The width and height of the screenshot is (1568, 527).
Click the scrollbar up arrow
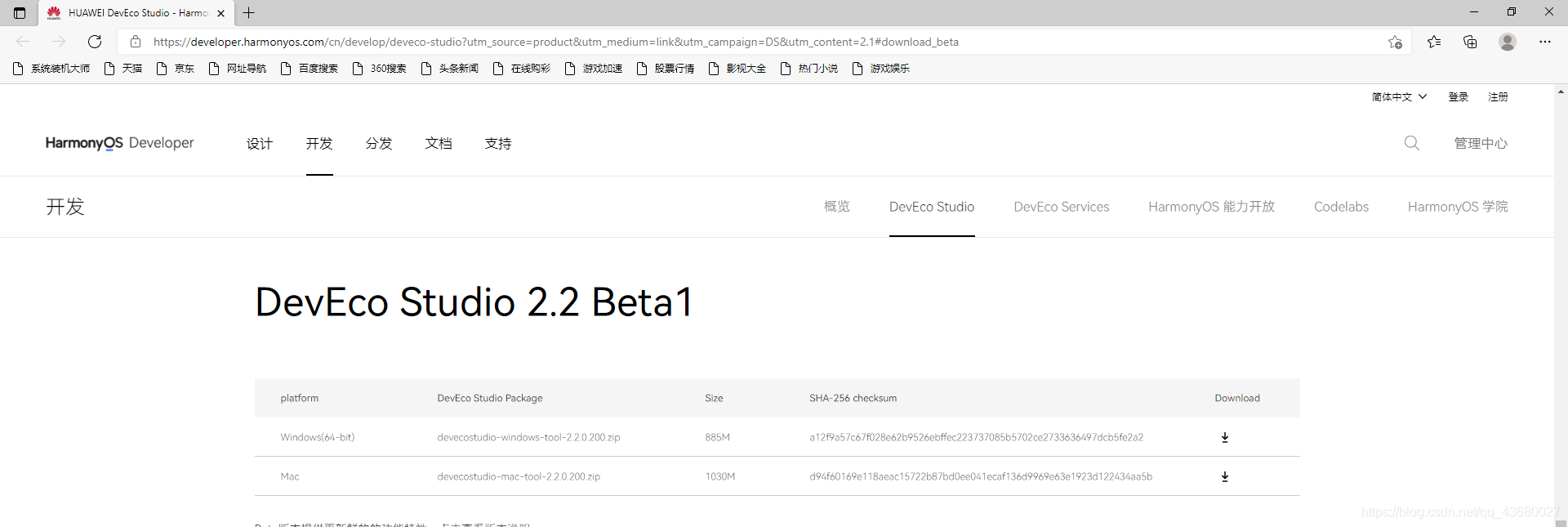(1561, 92)
